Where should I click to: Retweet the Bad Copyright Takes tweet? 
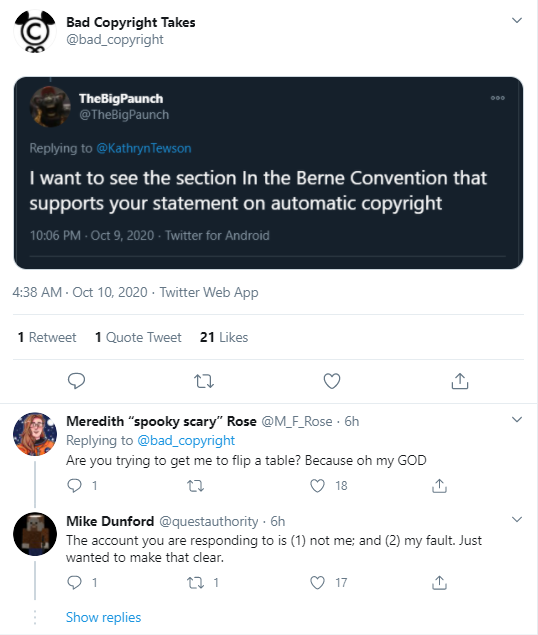coord(204,381)
